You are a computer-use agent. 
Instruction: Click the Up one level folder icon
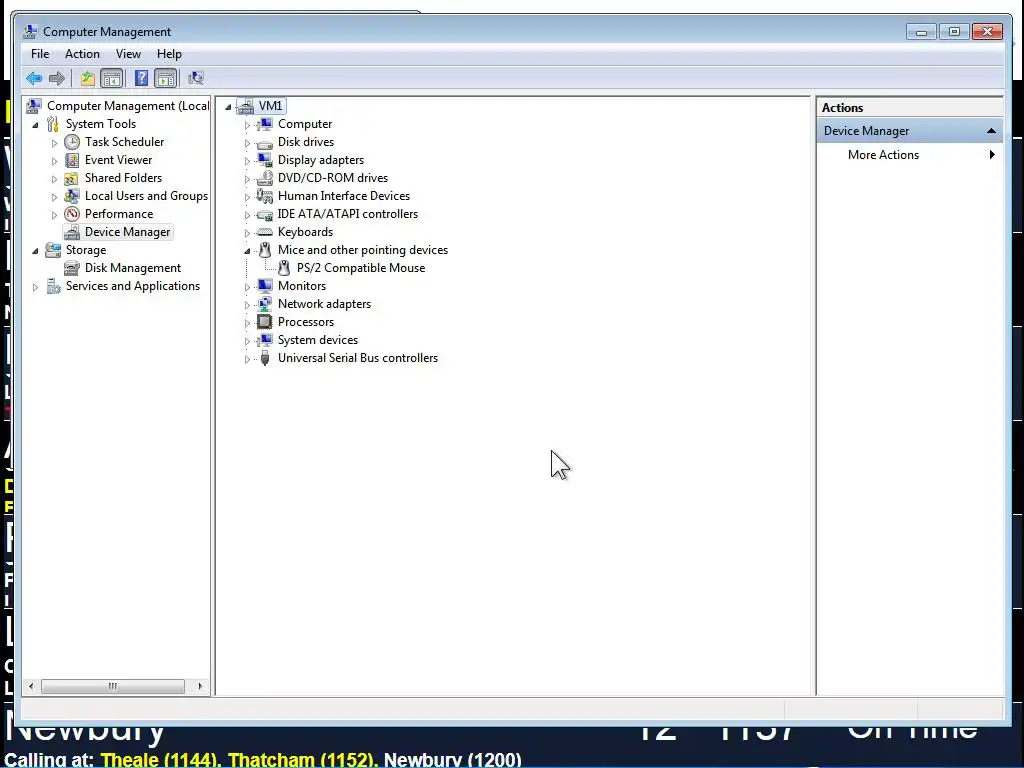(x=88, y=79)
